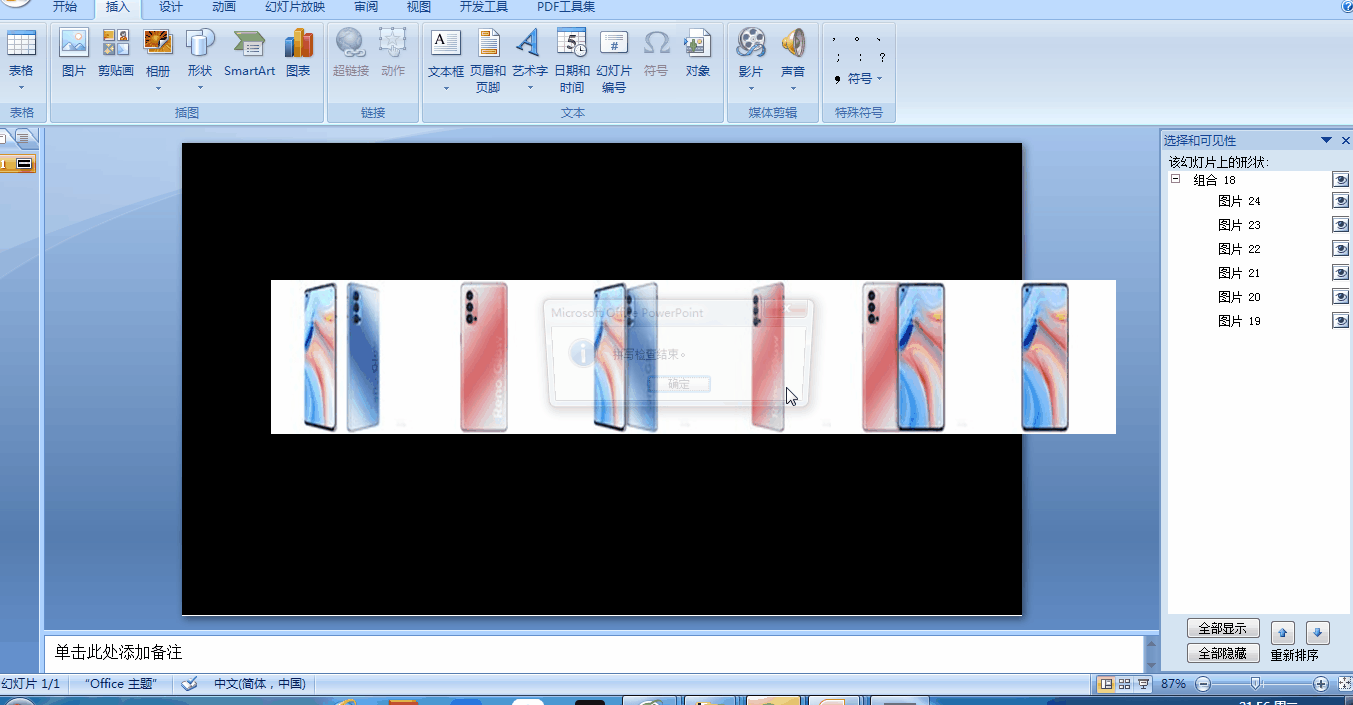
Task: Open the 动画 ribbon tab
Action: 224,7
